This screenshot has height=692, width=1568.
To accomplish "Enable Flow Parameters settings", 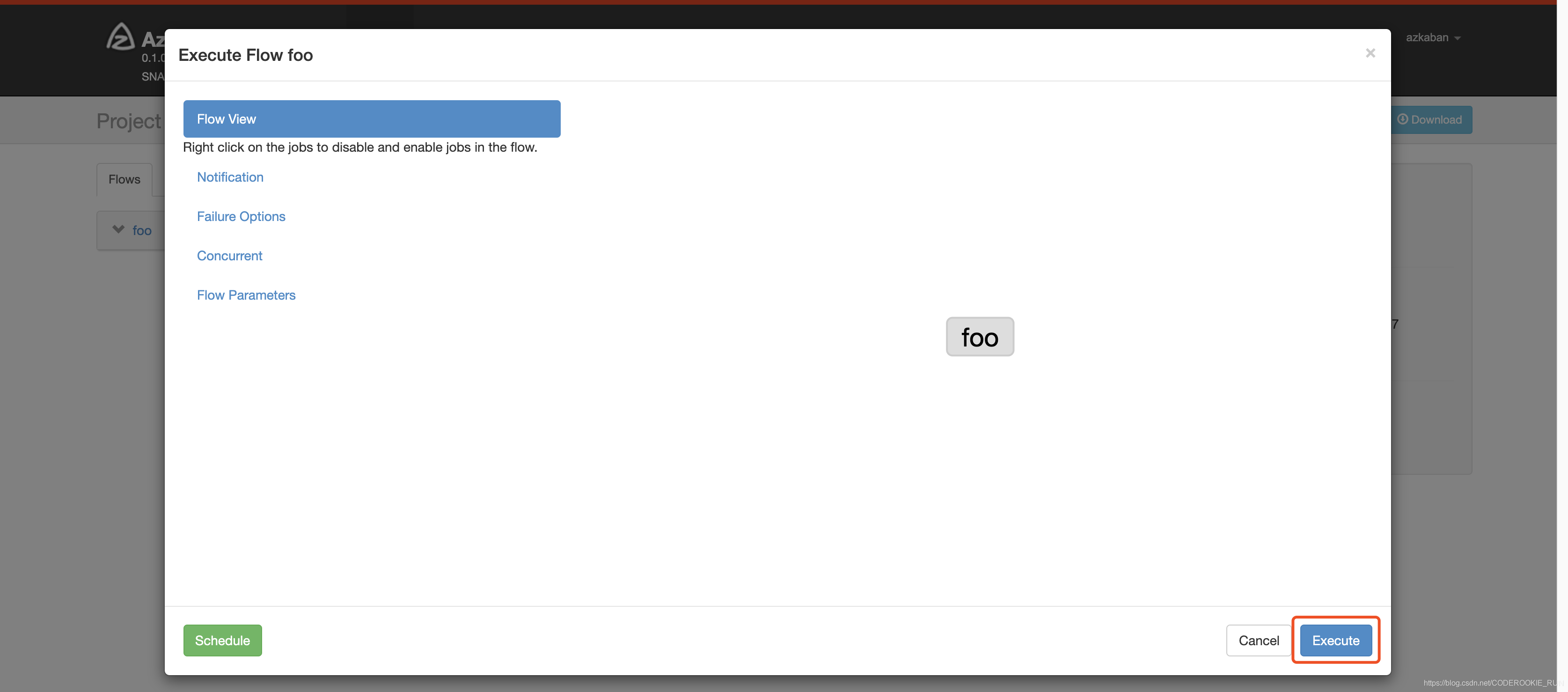I will coord(246,294).
